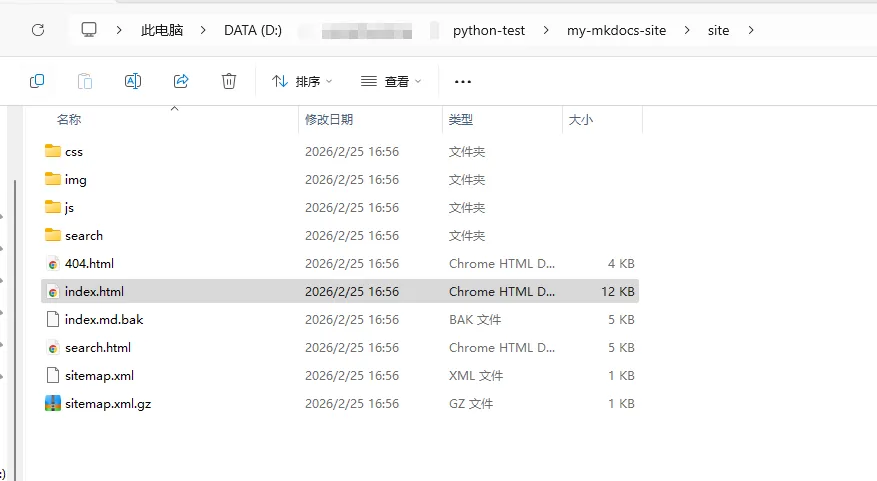Sort by Name (名称) column header
The image size is (877, 481).
(69, 119)
